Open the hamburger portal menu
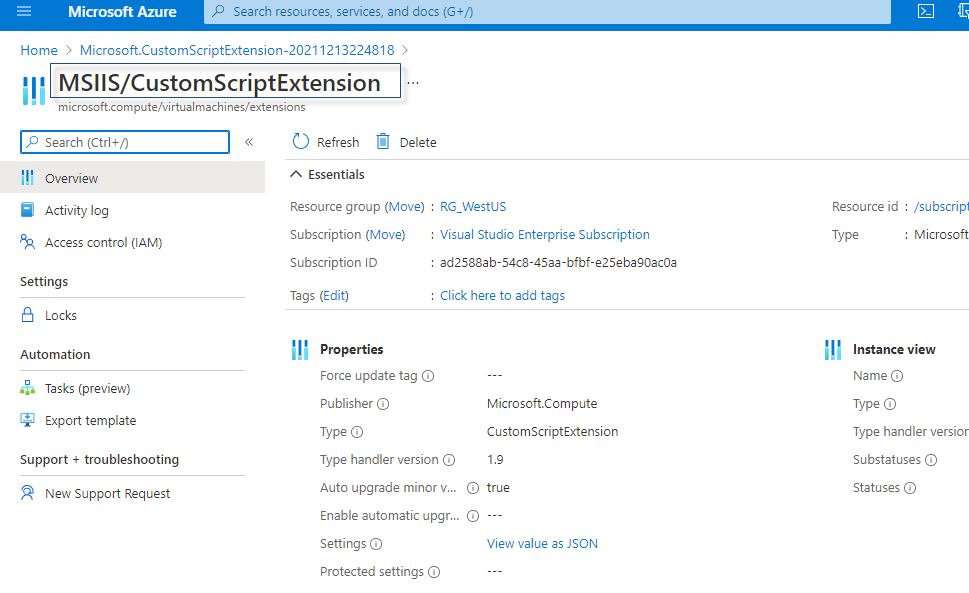The width and height of the screenshot is (969, 593). pos(24,11)
